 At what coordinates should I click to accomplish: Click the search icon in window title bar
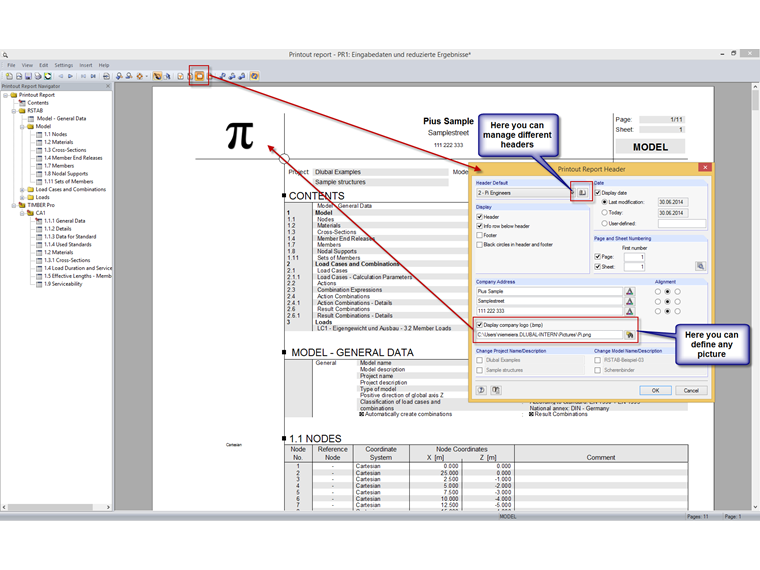coord(5,55)
